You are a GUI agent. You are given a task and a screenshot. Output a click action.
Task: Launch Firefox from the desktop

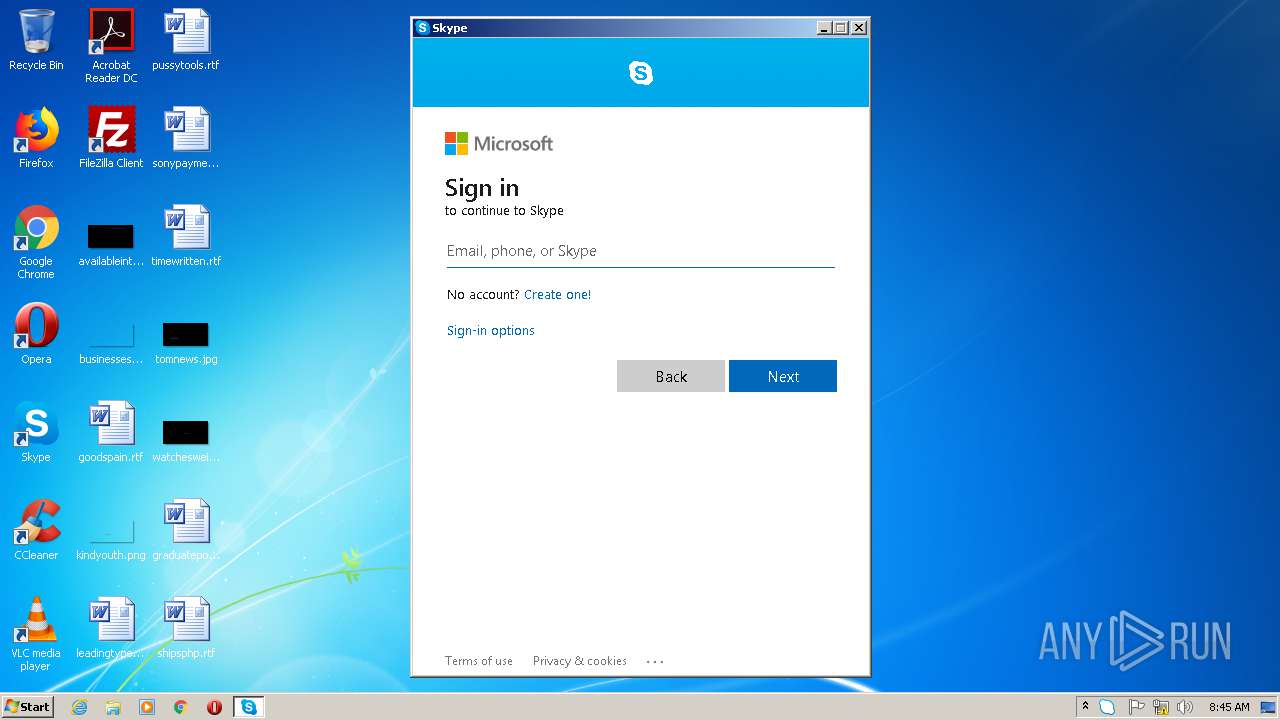click(36, 138)
